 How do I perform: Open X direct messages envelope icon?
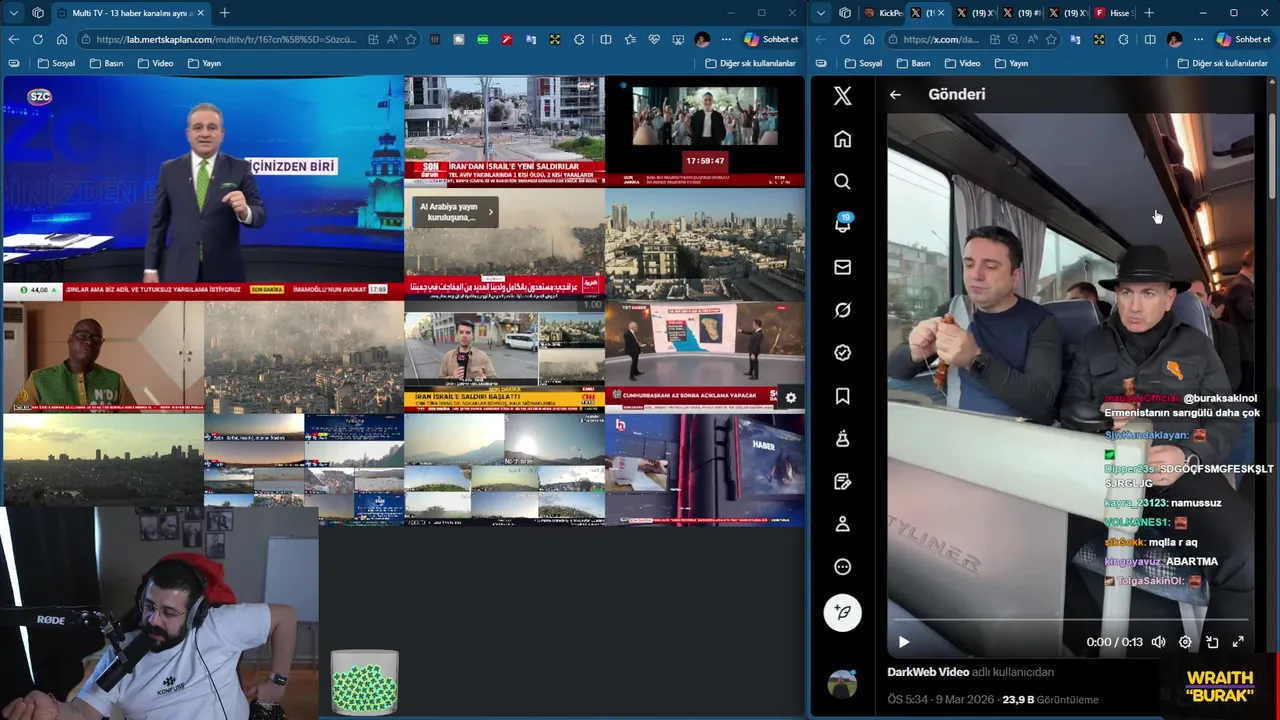(842, 267)
